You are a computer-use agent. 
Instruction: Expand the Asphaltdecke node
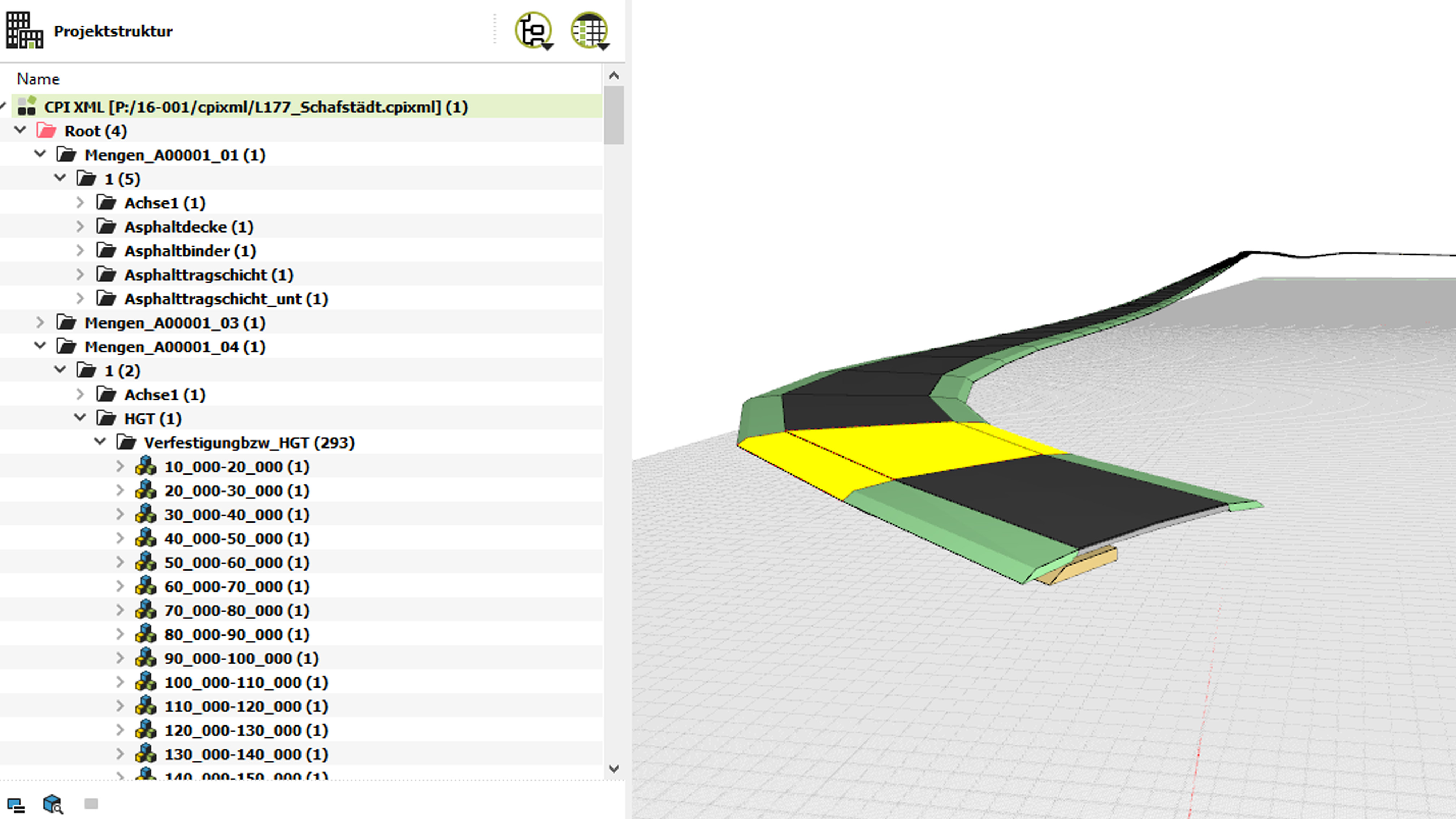(80, 227)
